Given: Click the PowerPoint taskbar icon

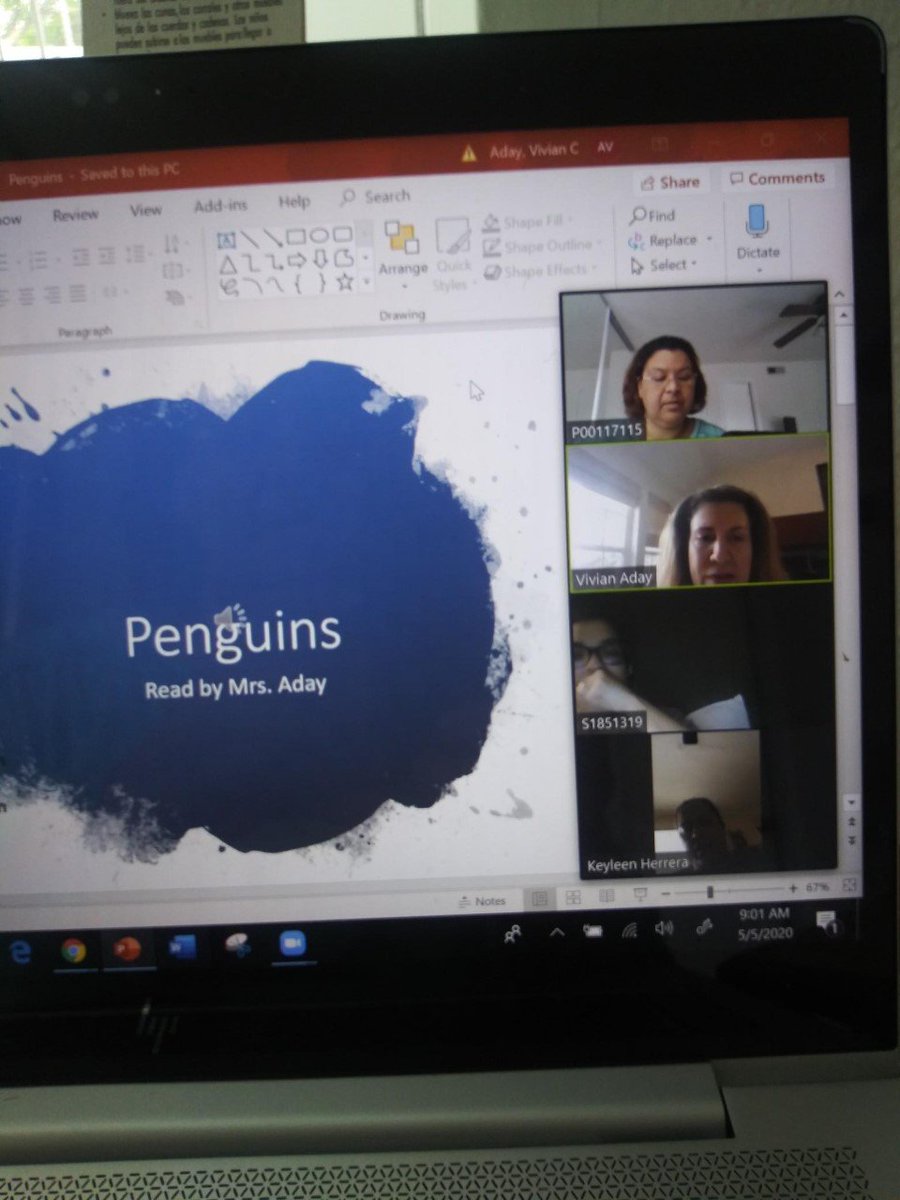Looking at the screenshot, I should coord(127,949).
